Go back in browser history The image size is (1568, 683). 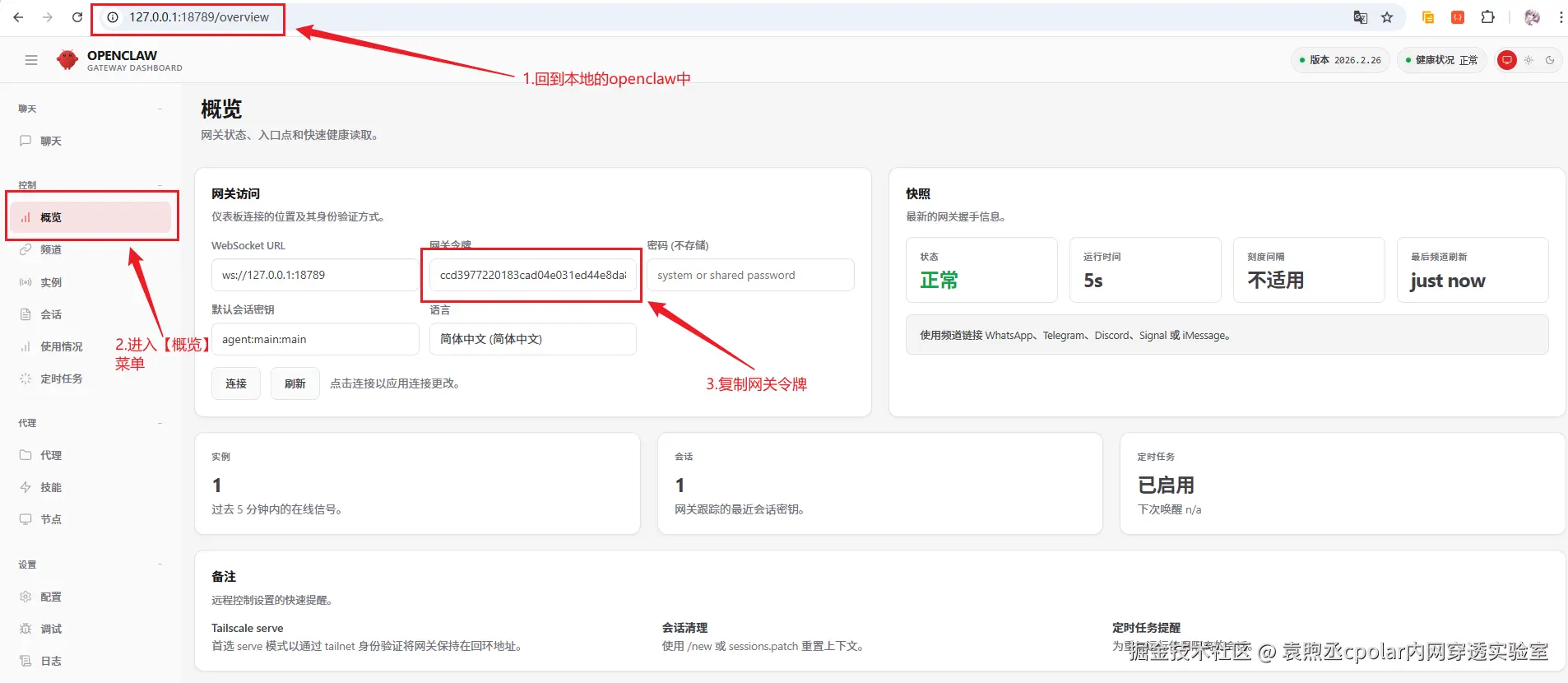click(x=18, y=17)
